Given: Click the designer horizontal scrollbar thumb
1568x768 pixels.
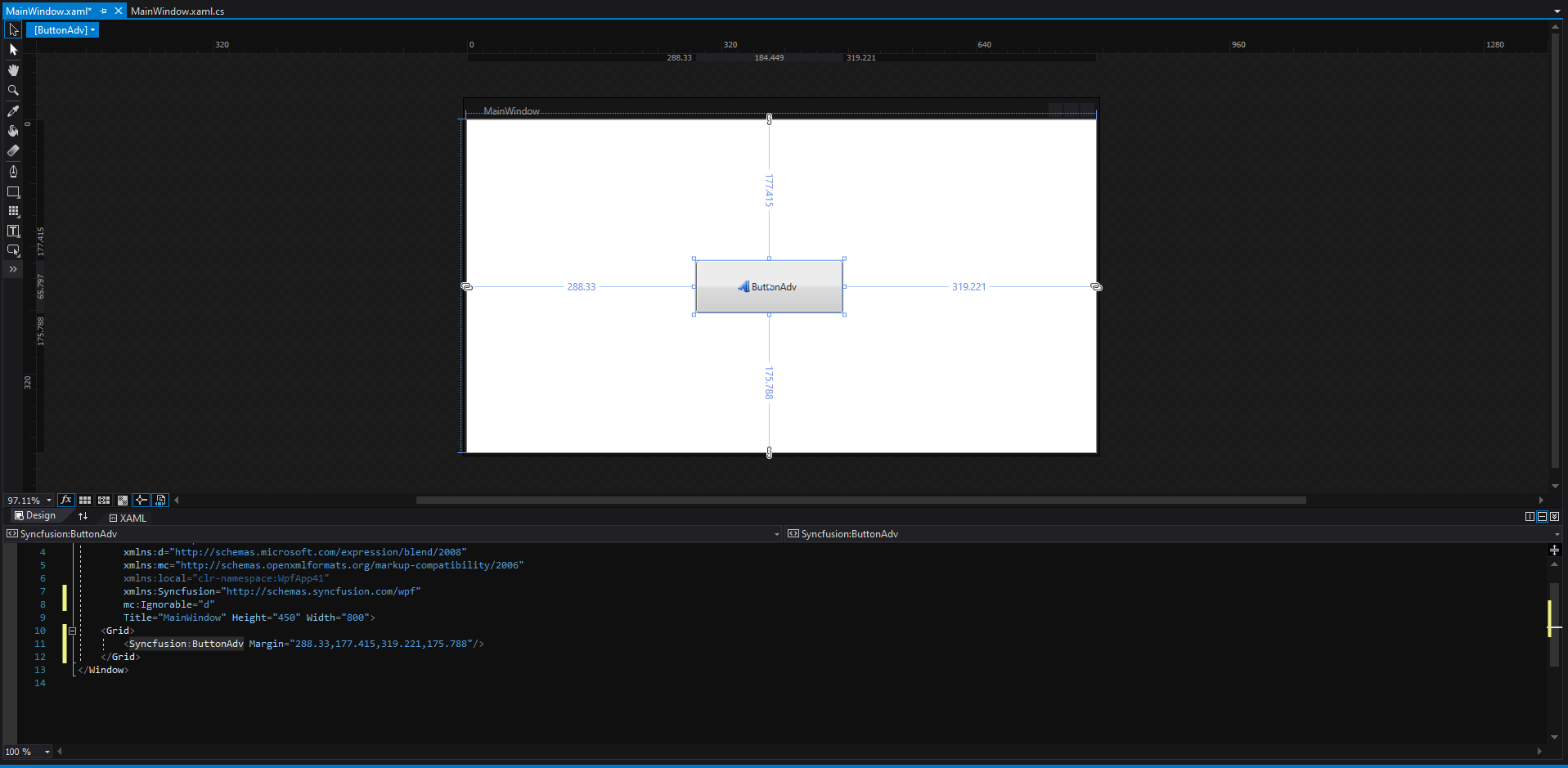Looking at the screenshot, I should pos(860,501).
